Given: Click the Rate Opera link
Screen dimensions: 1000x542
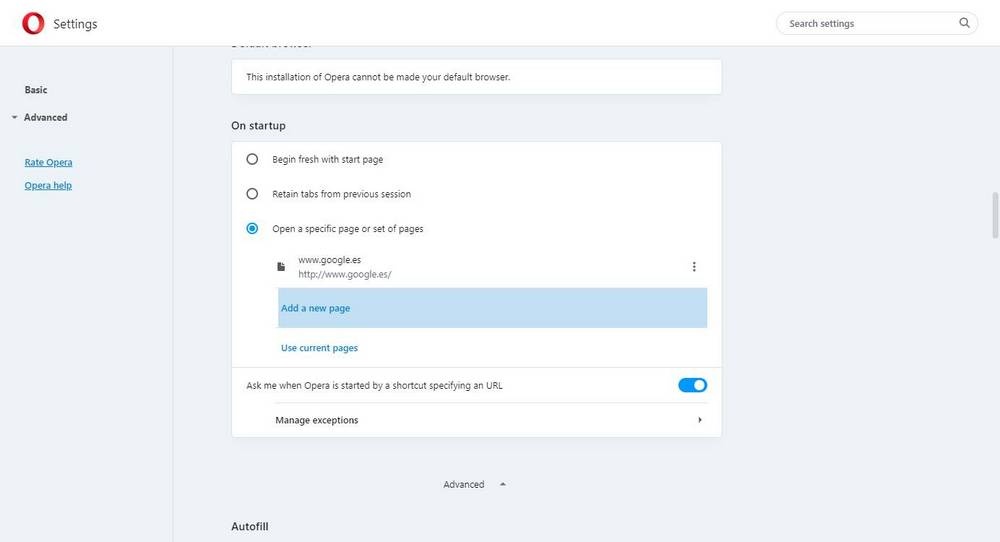Looking at the screenshot, I should coord(48,162).
